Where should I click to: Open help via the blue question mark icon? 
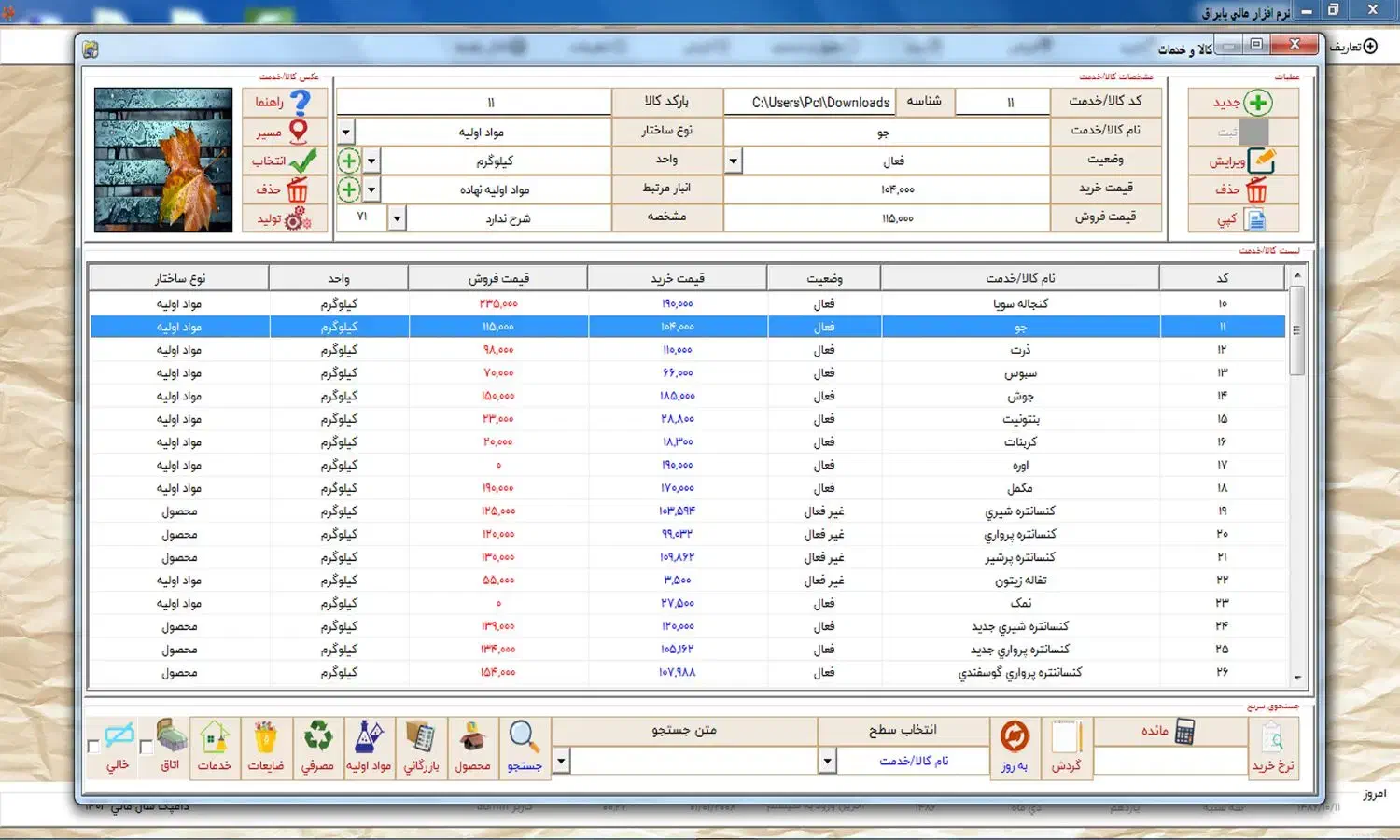(300, 102)
